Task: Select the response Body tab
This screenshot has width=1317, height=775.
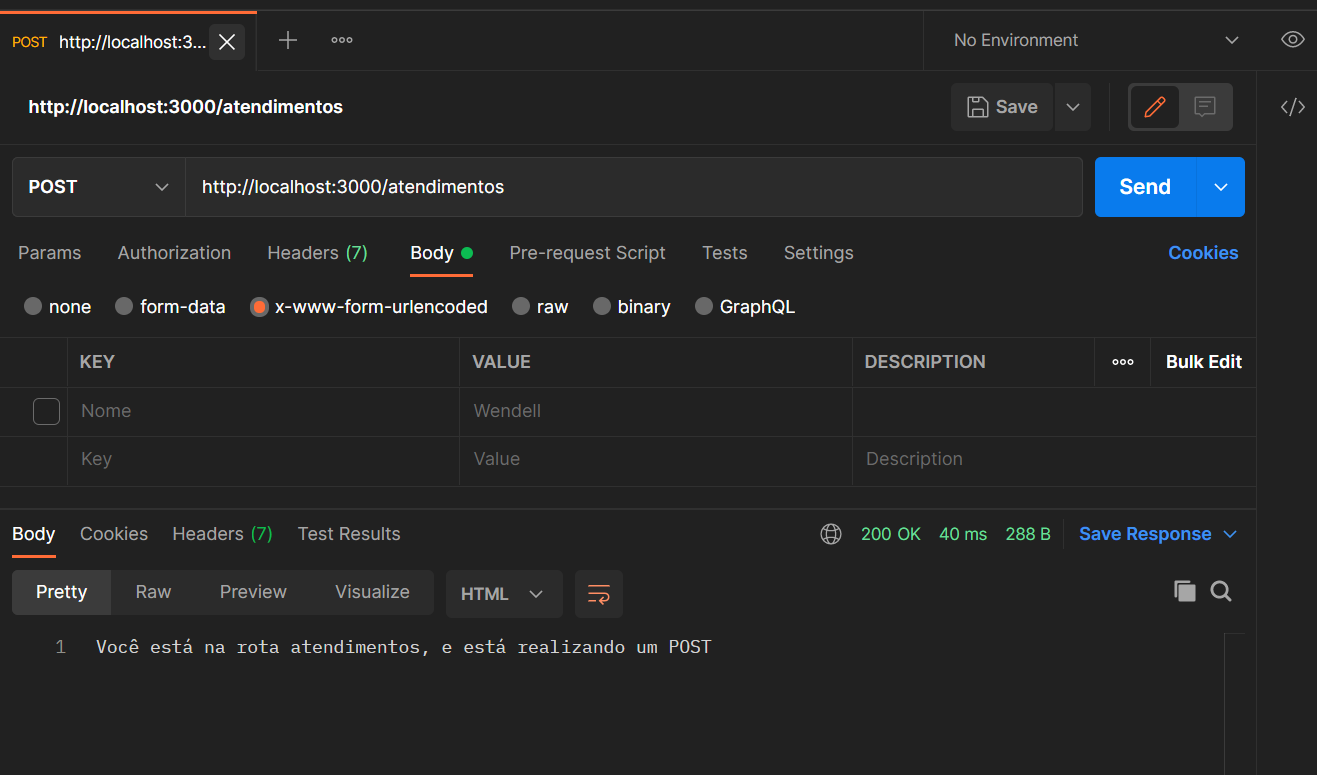Action: [34, 534]
